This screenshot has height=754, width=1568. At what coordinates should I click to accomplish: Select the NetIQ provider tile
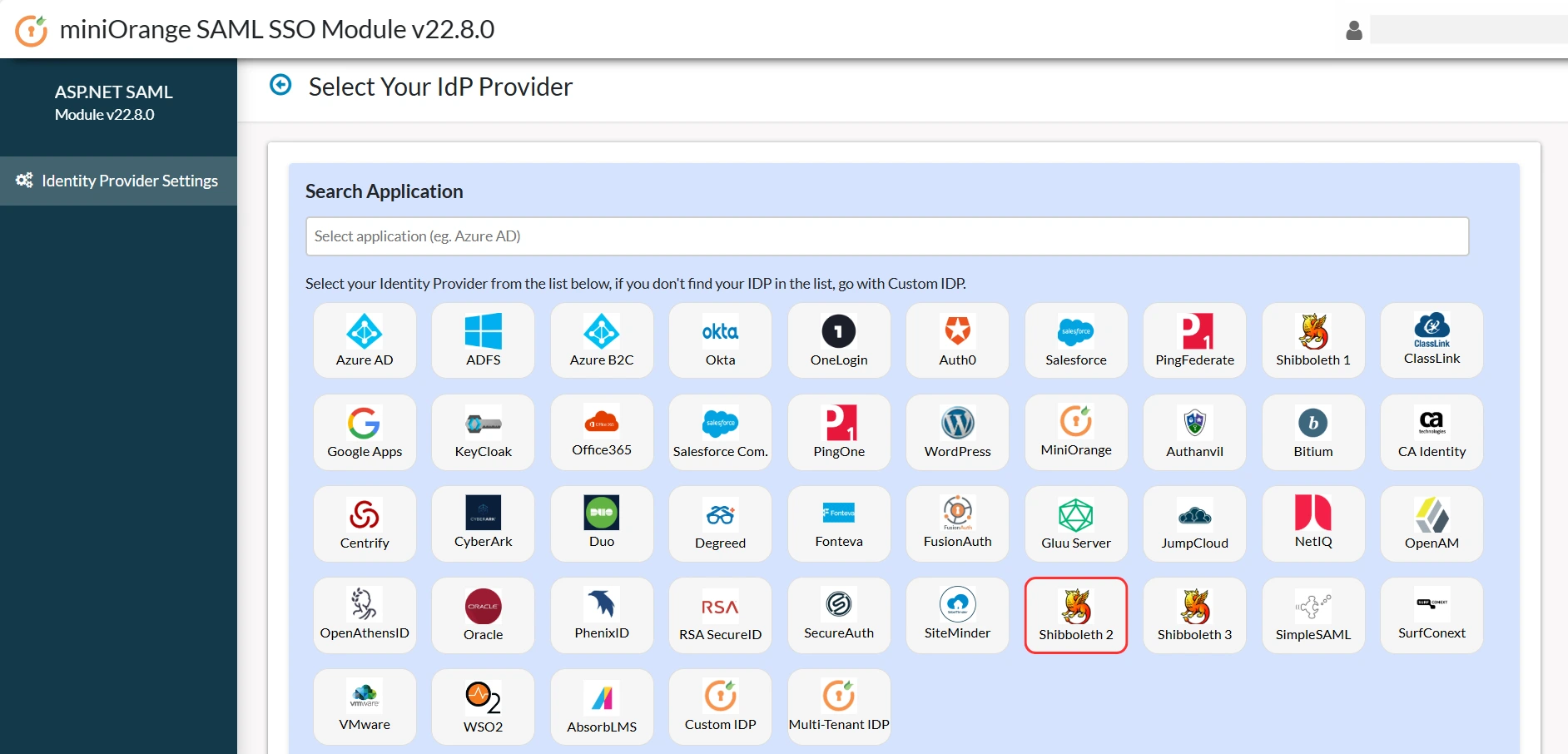click(x=1313, y=523)
